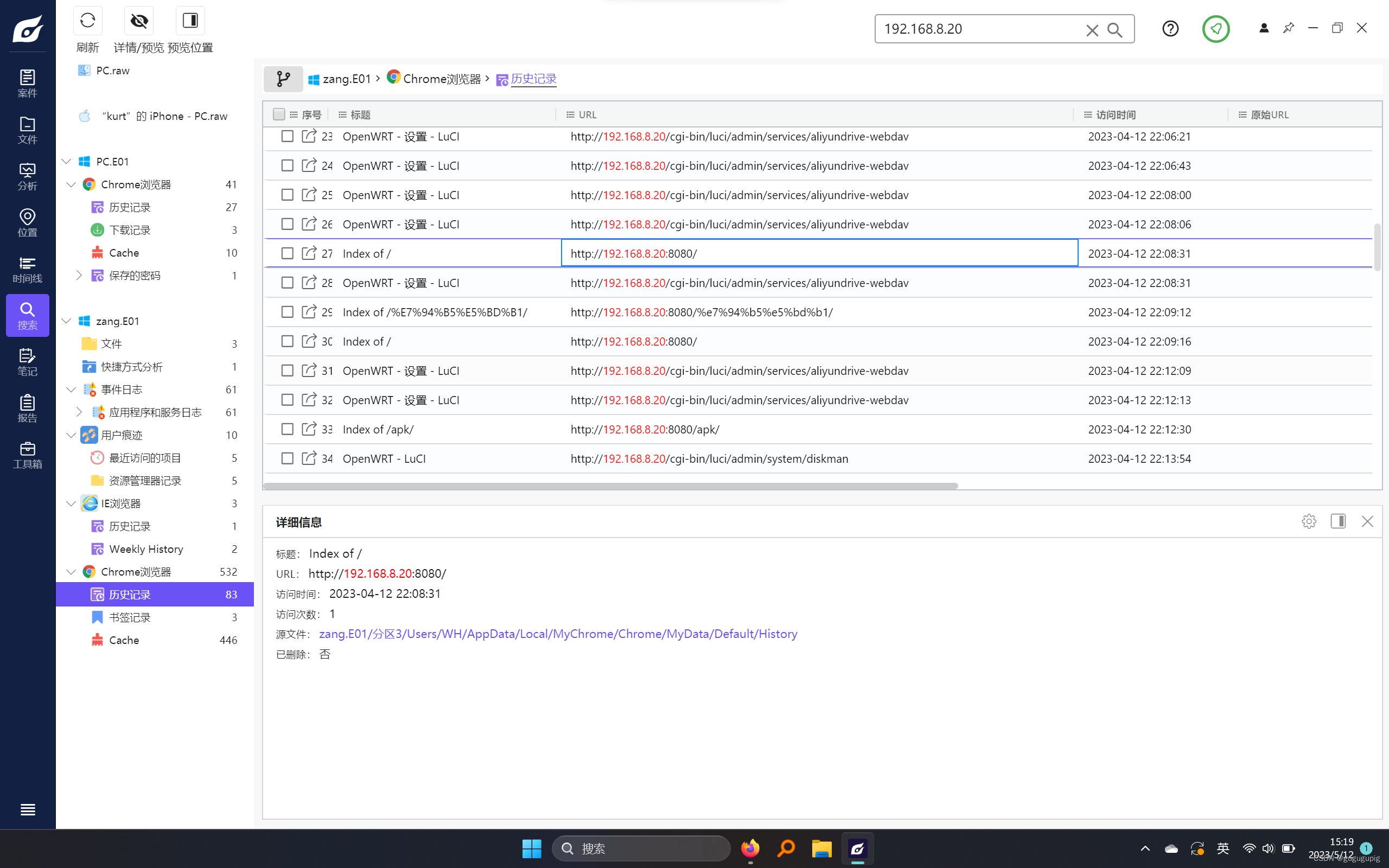The height and width of the screenshot is (868, 1389).
Task: Check the checkbox for row 33 Index of /apk/
Action: 287,429
